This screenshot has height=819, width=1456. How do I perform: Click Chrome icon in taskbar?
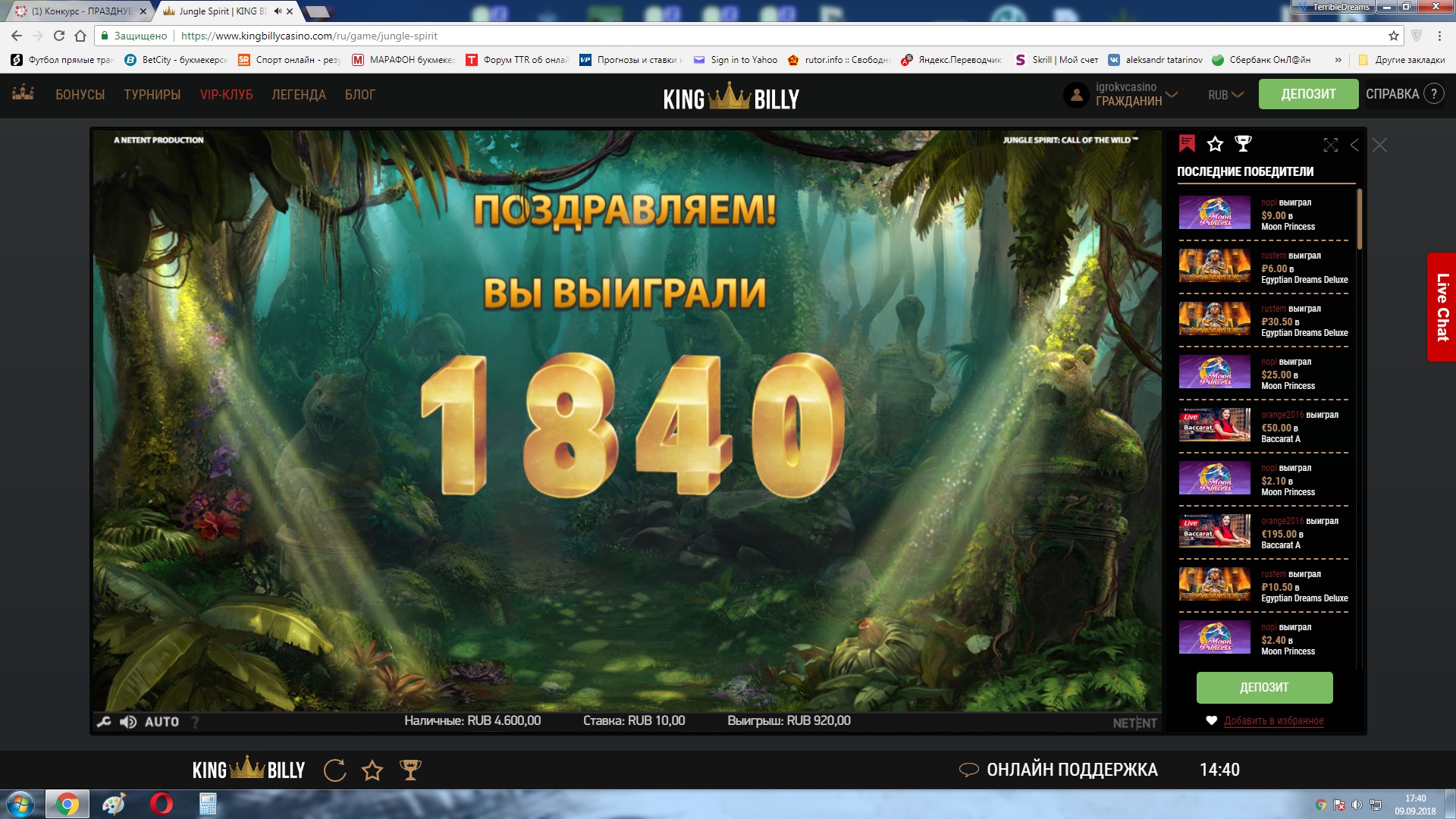pos(67,804)
